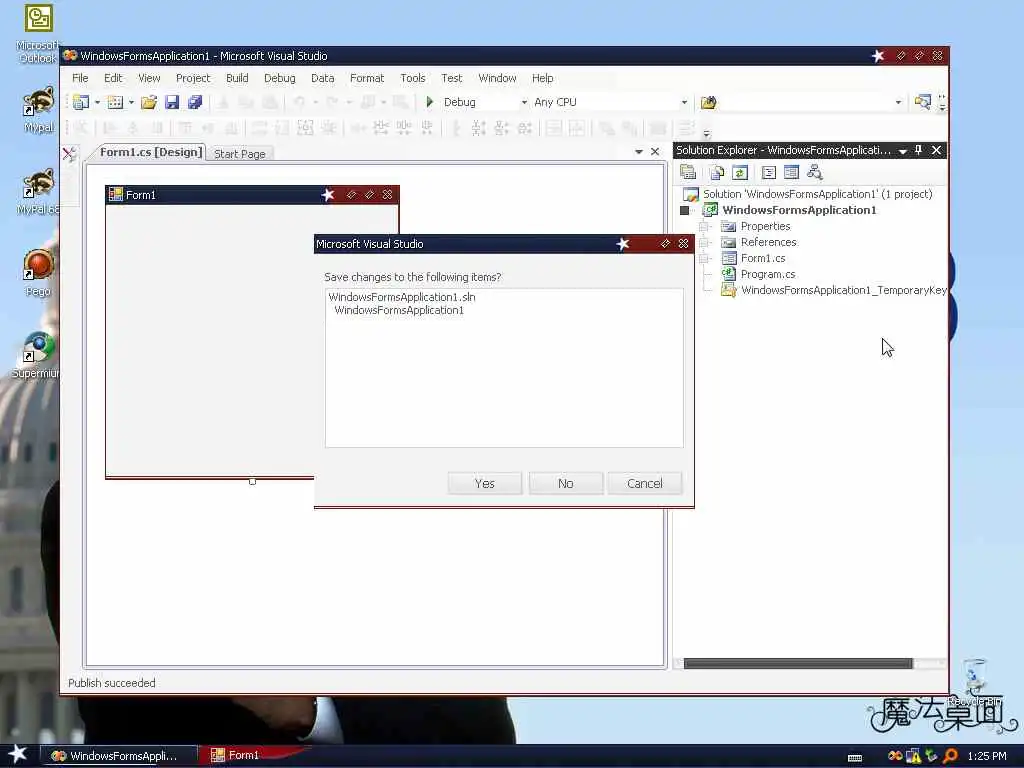Click the green Start Debugging arrow
1024x768 pixels.
pos(430,102)
